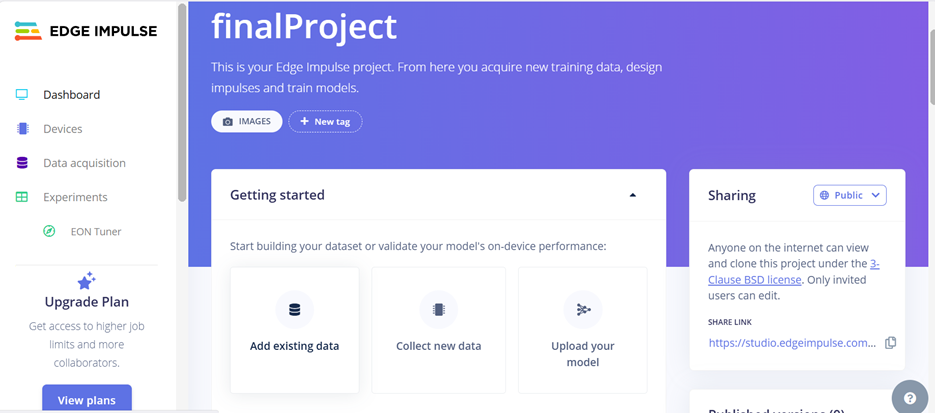Click the EON Tuner compass icon
Image resolution: width=935 pixels, height=413 pixels.
[x=49, y=231]
